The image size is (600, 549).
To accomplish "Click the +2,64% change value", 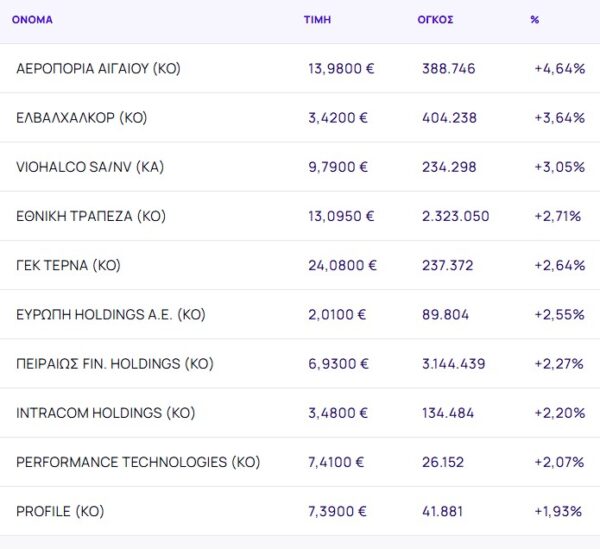I will point(559,265).
